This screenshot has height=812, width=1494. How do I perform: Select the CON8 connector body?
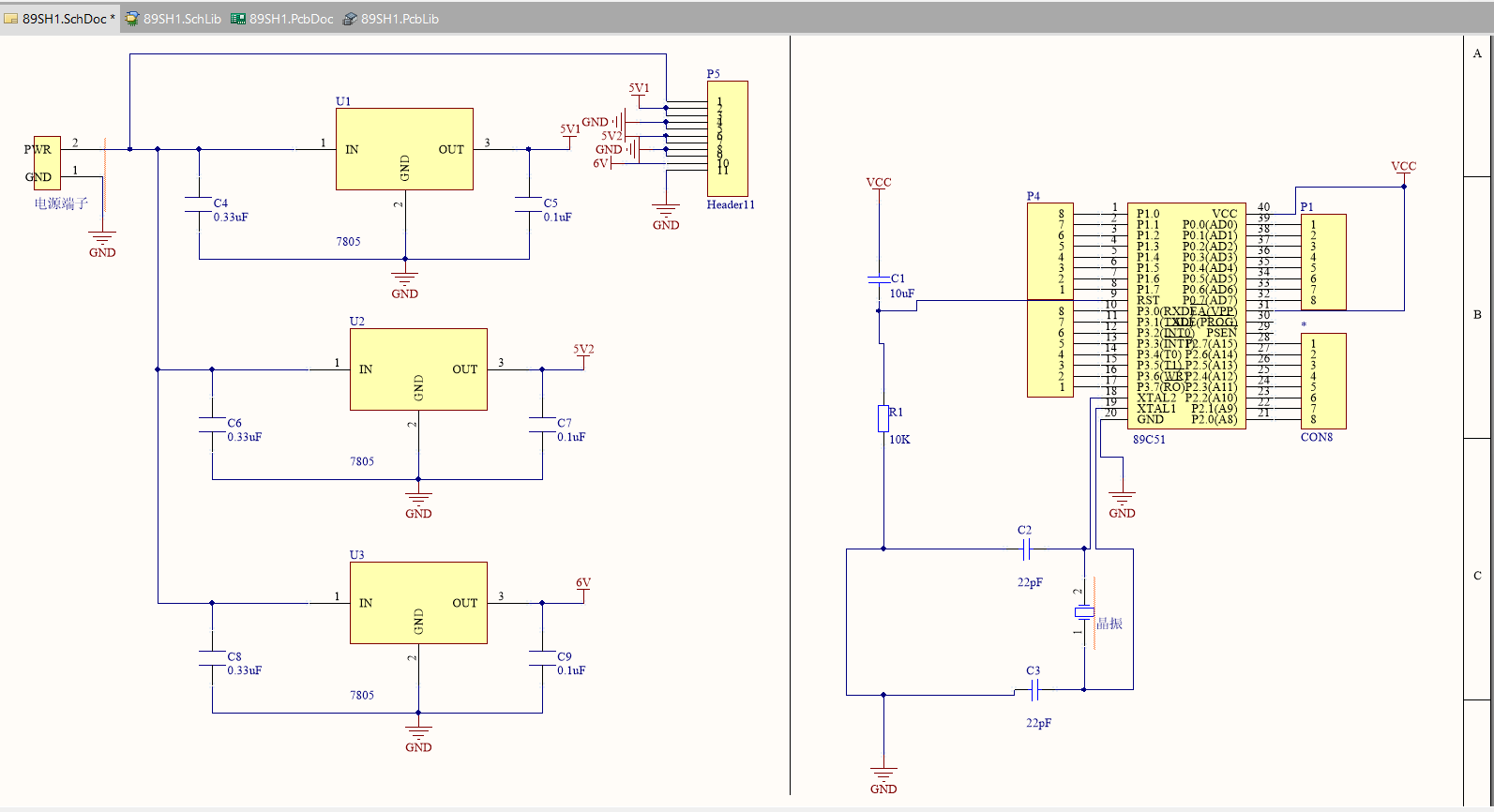coord(1323,382)
